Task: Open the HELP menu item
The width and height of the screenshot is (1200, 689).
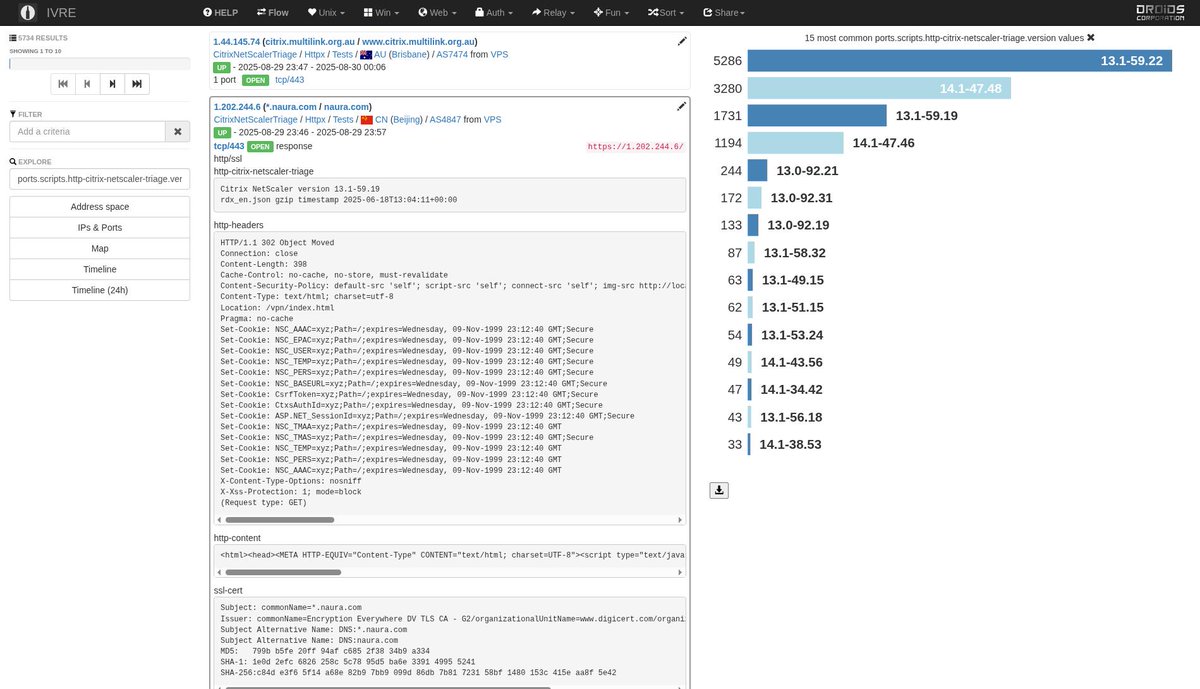Action: click(221, 13)
